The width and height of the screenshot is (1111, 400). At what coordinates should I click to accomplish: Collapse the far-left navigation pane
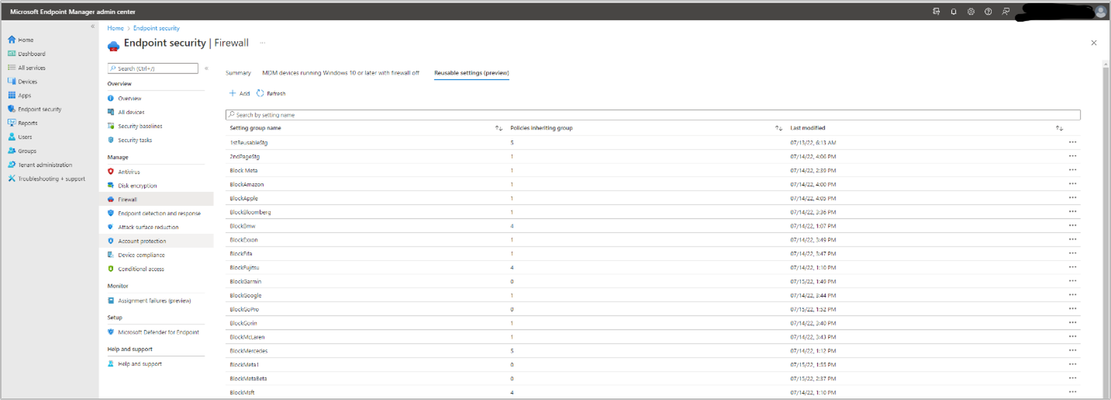92,26
